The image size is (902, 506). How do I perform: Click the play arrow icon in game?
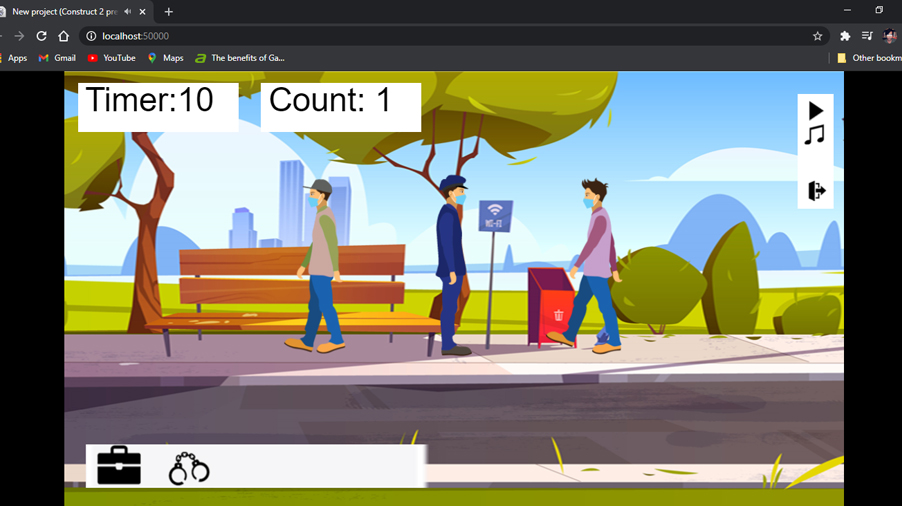click(x=816, y=110)
